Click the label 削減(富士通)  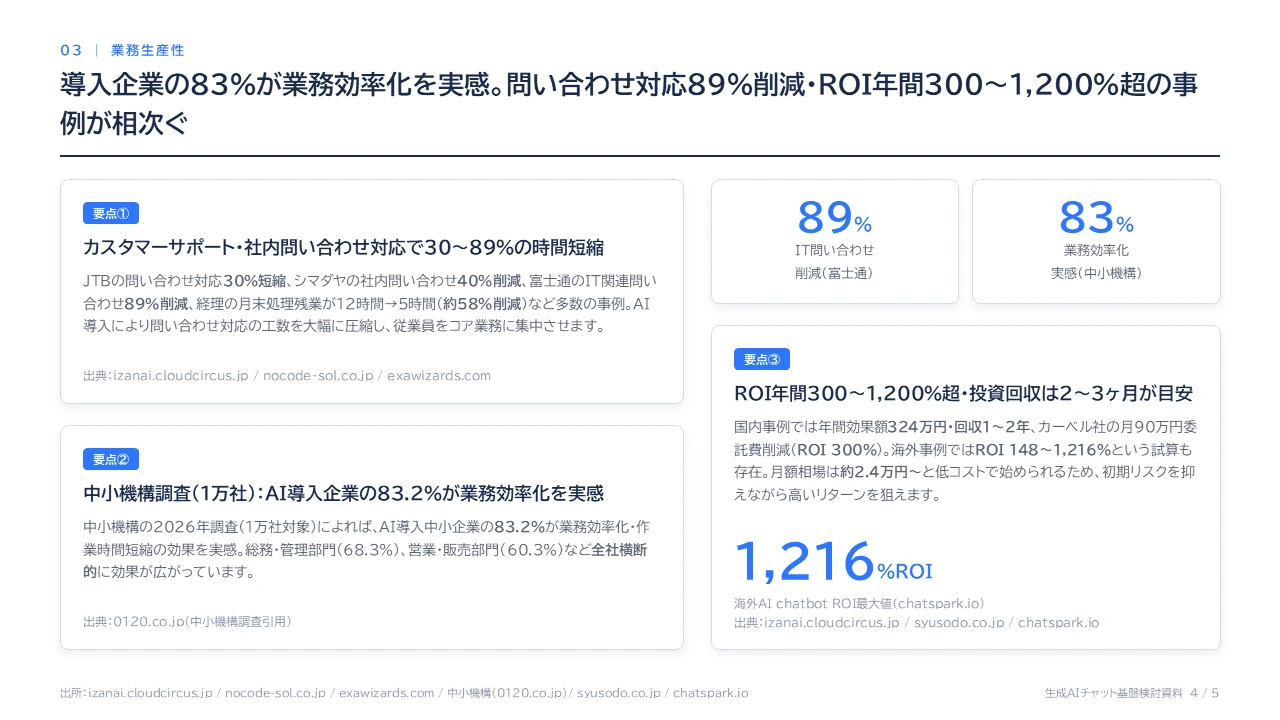(835, 272)
